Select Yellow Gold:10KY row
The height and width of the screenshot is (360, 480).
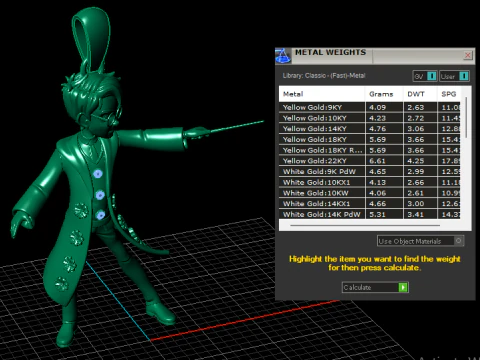coord(370,118)
